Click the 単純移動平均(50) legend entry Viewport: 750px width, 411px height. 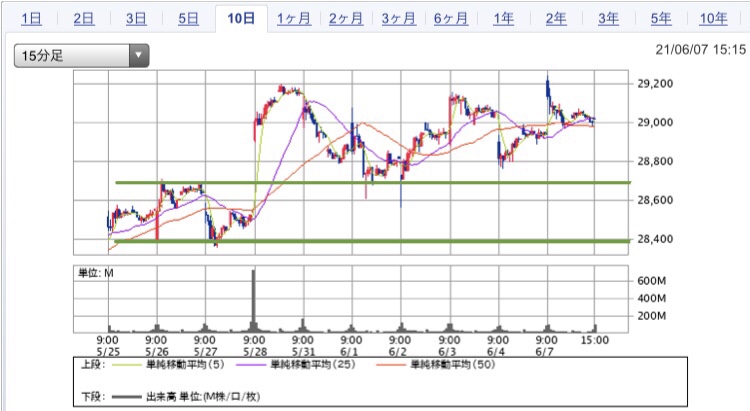tap(452, 365)
